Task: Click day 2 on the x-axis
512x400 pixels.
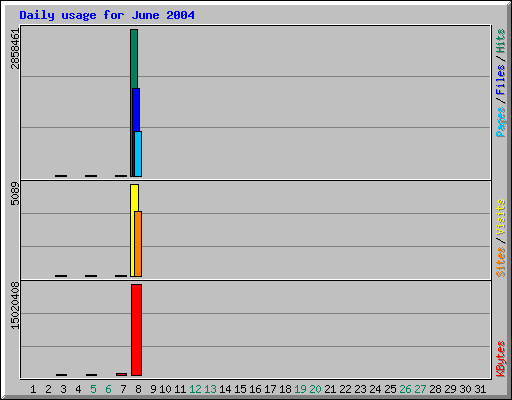Action: [48, 389]
